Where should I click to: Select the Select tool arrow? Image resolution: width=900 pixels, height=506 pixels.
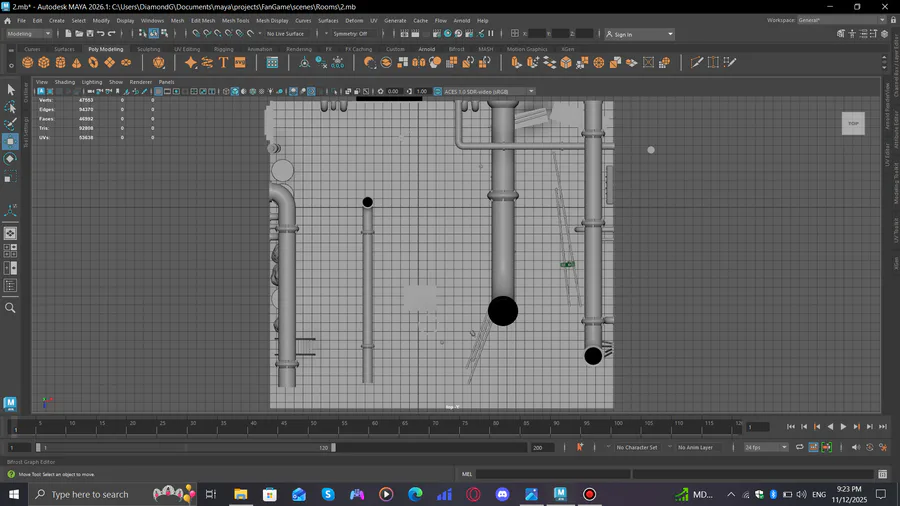click(10, 90)
